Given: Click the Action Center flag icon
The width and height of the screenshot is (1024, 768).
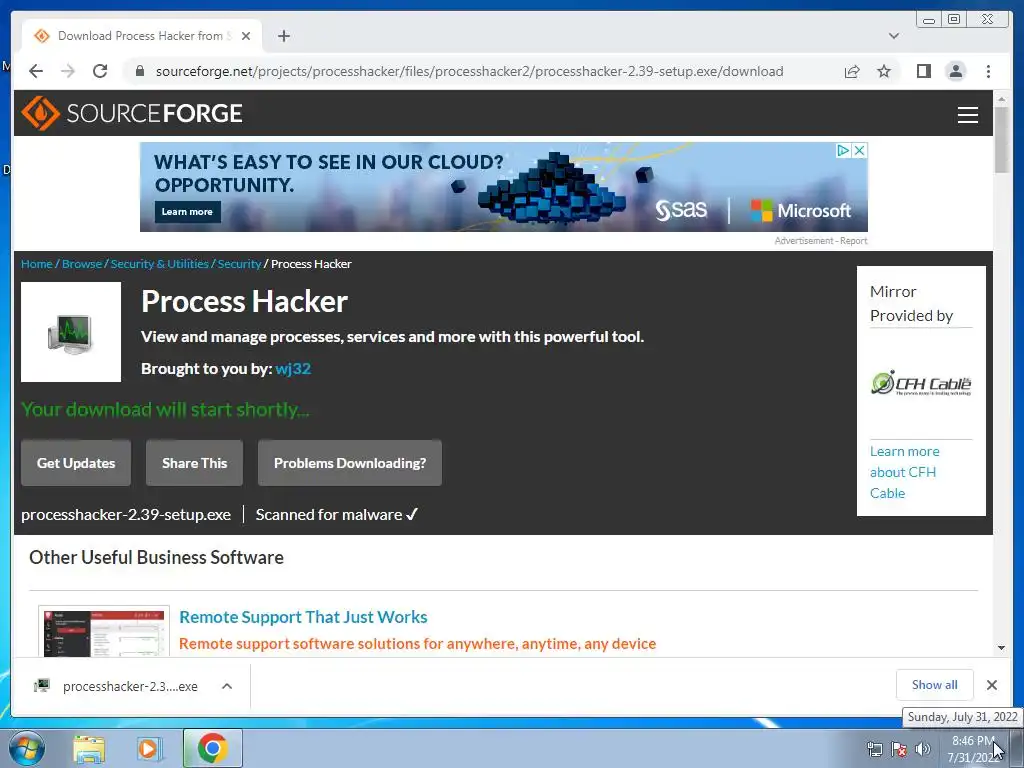Looking at the screenshot, I should (899, 749).
